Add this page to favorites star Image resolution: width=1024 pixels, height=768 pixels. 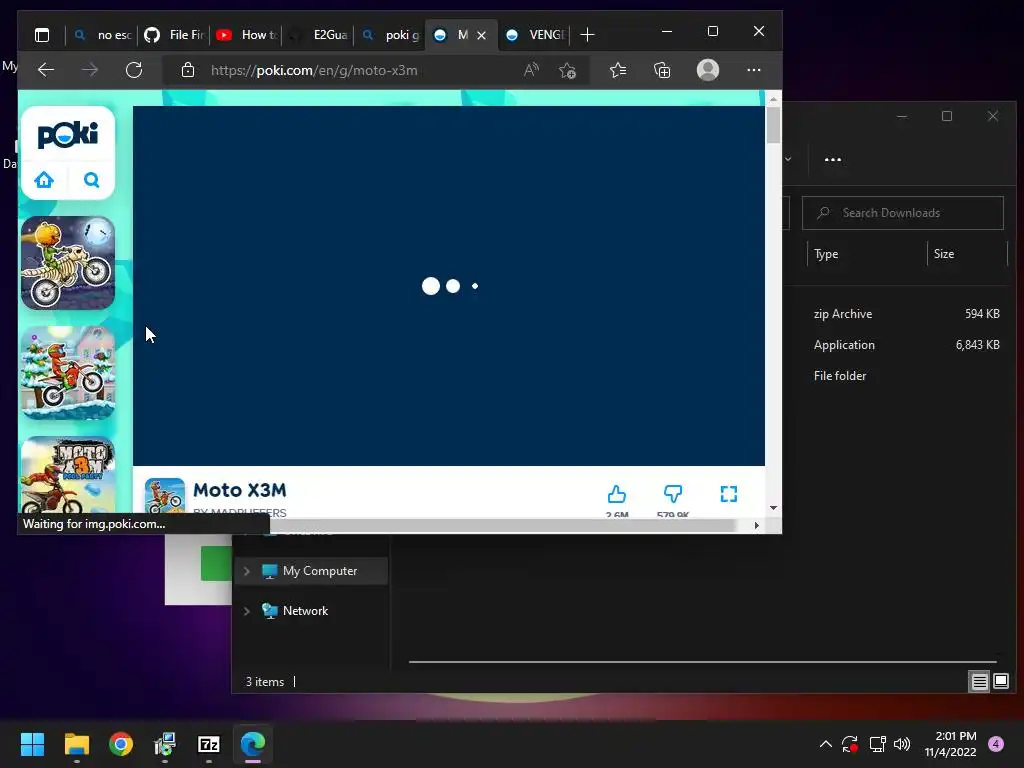pos(568,70)
